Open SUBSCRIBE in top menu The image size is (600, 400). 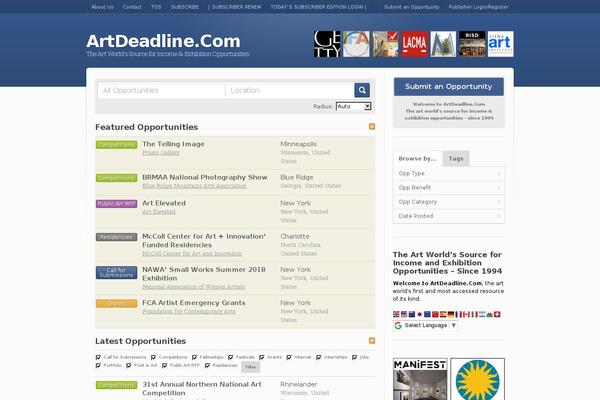pos(185,7)
